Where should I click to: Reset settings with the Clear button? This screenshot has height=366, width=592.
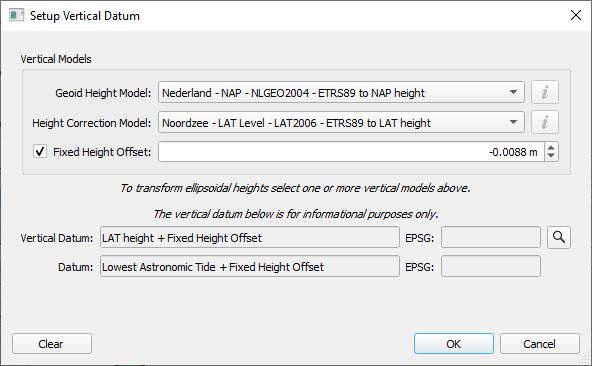tap(52, 344)
